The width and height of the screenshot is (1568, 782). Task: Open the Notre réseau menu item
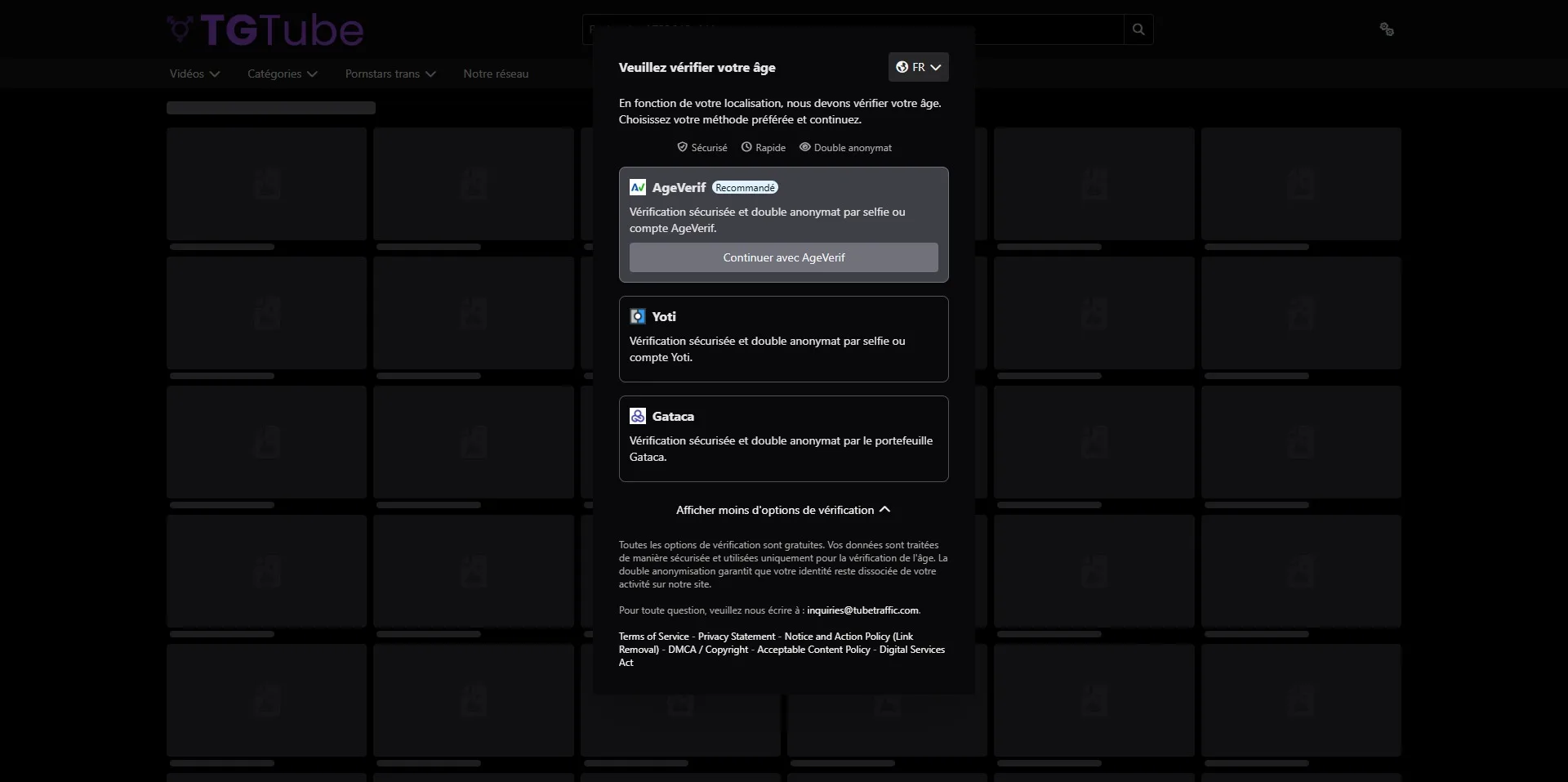click(x=496, y=74)
